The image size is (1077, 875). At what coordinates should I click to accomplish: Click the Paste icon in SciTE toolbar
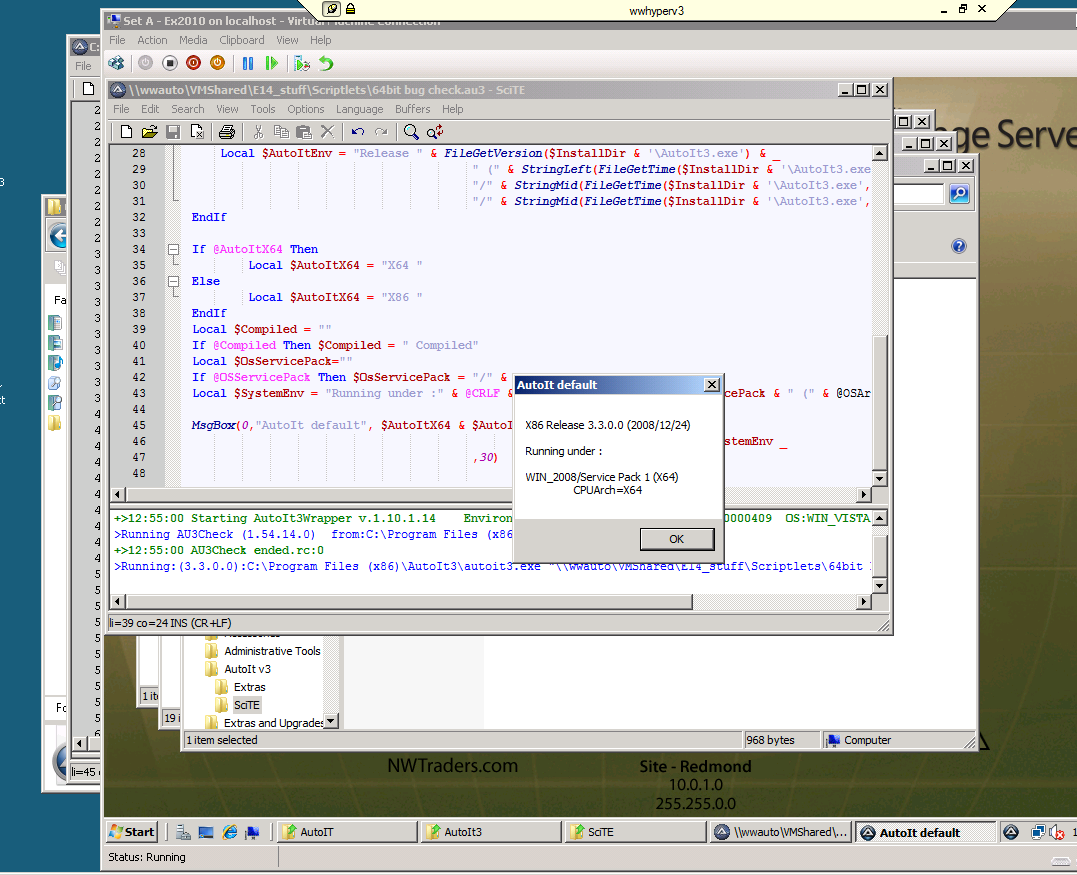304,132
